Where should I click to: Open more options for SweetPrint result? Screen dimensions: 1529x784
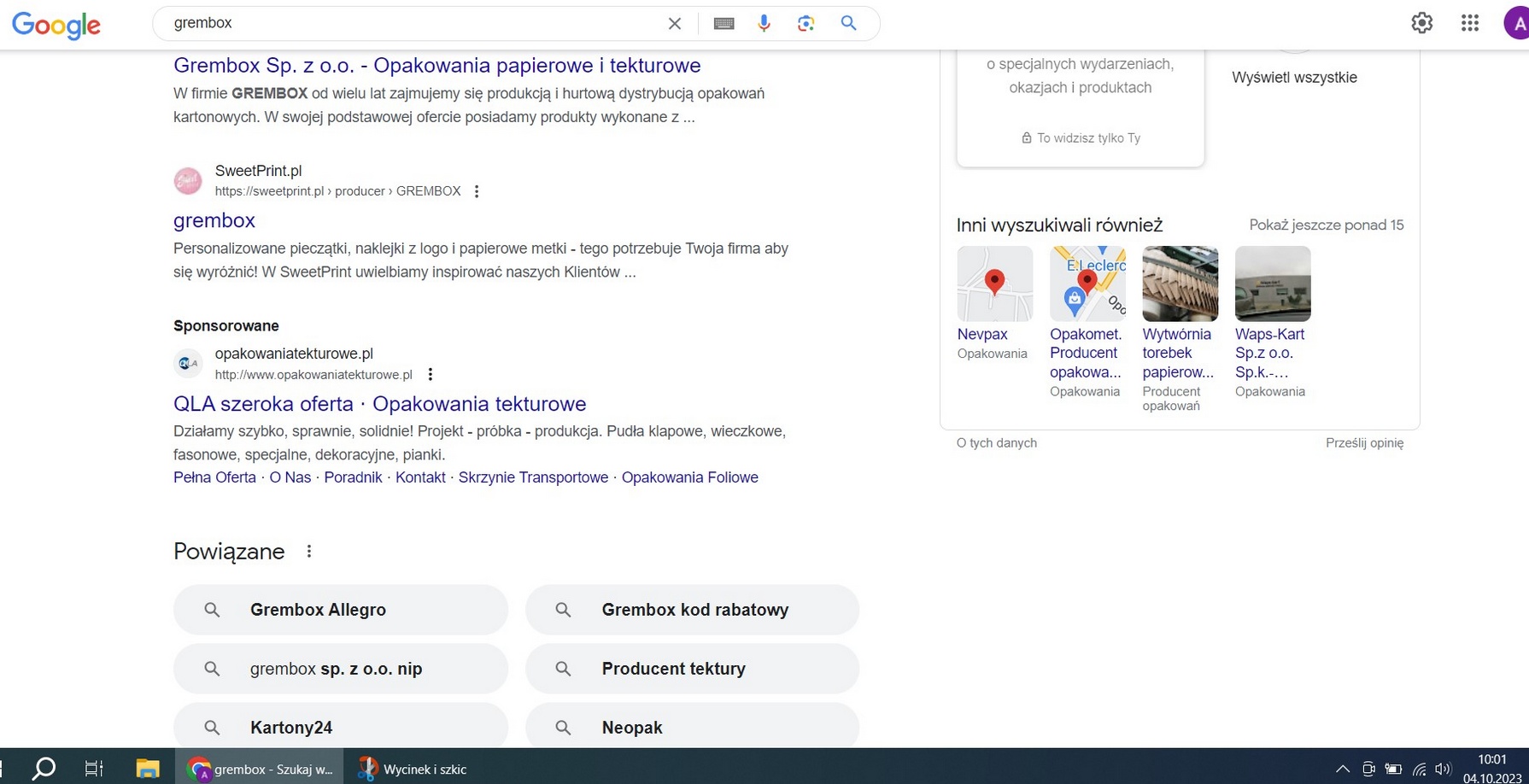[x=477, y=191]
